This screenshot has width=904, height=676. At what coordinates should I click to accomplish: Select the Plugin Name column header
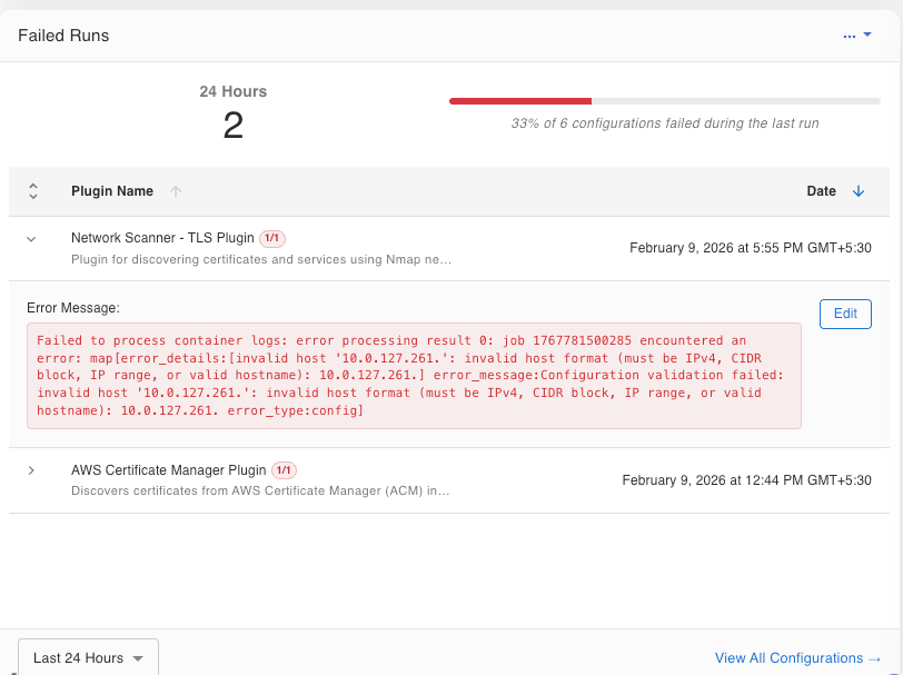pos(112,191)
